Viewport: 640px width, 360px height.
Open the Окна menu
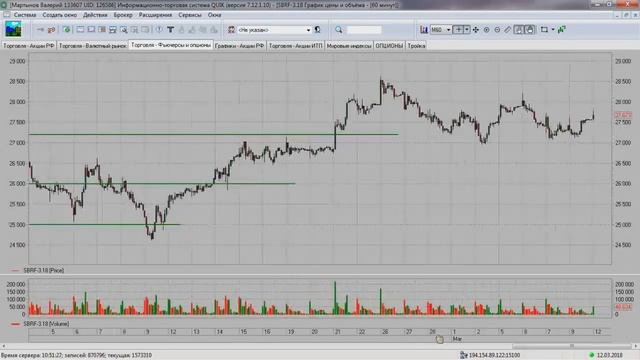pyautogui.click(x=214, y=15)
